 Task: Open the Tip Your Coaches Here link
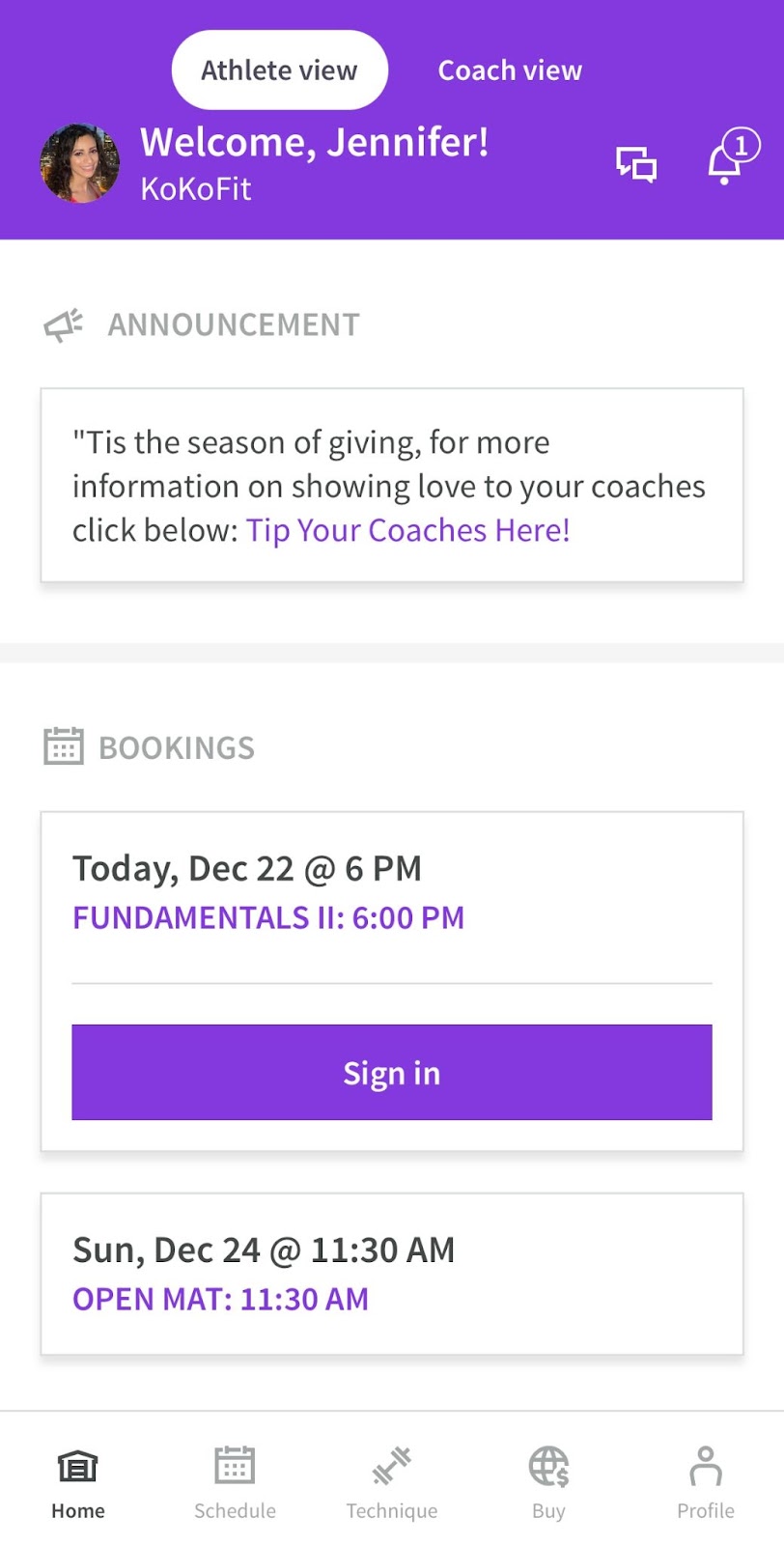(407, 530)
